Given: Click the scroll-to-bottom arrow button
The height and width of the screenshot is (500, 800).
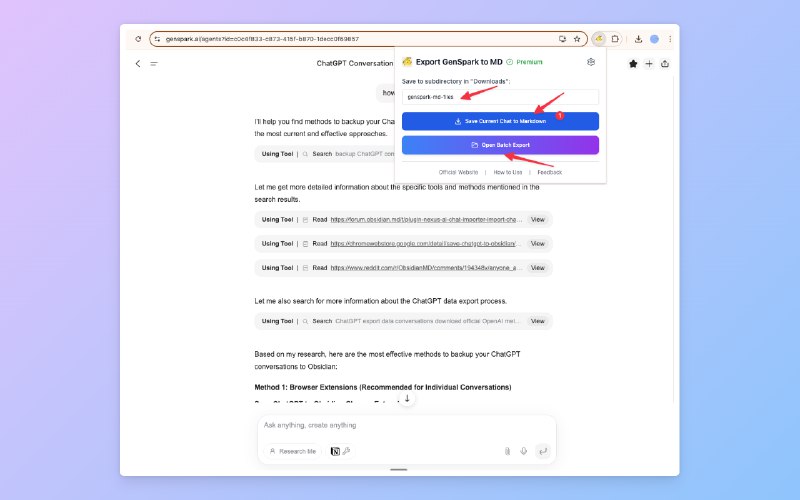Looking at the screenshot, I should coord(406,398).
